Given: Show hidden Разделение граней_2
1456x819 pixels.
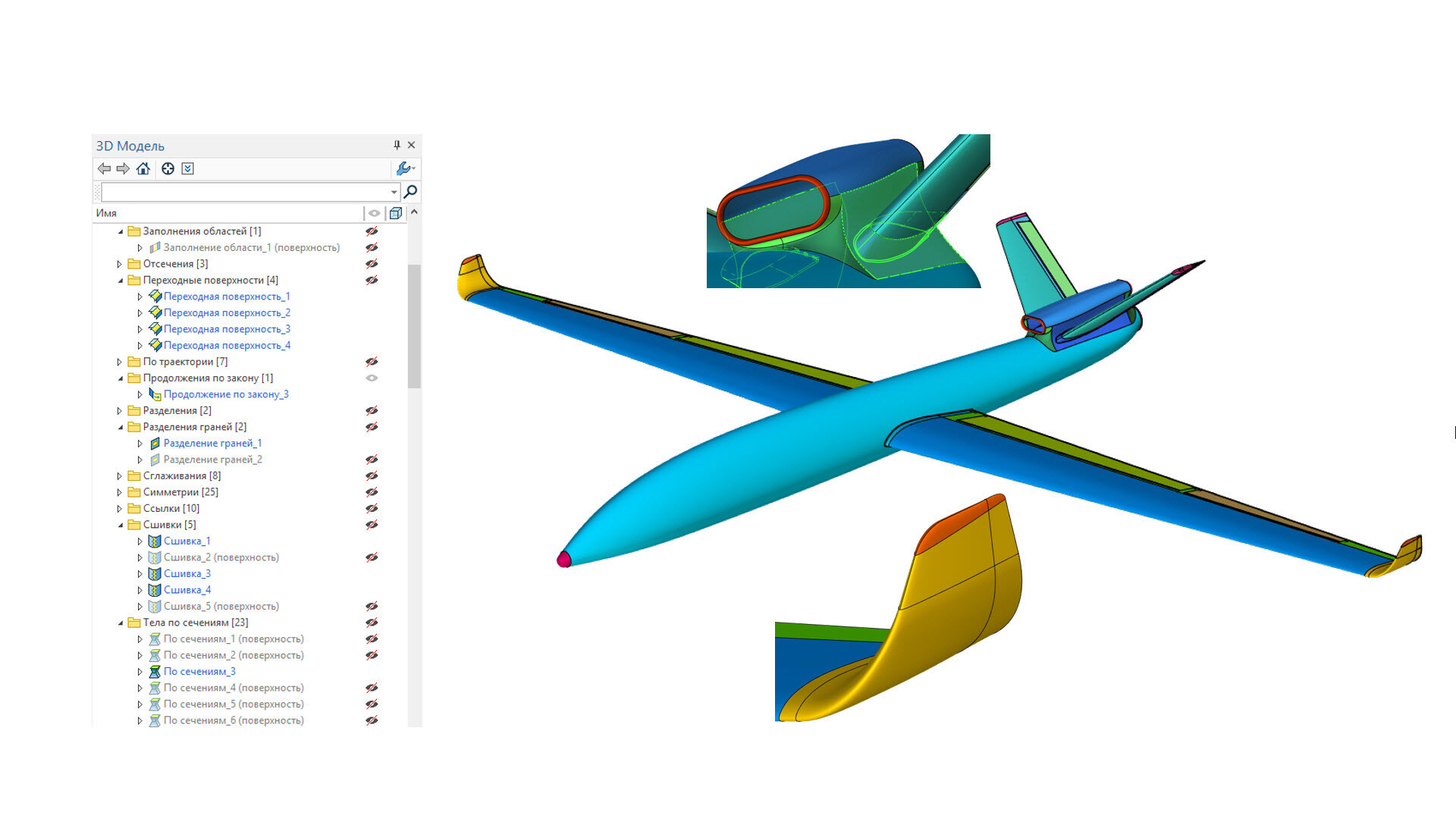Looking at the screenshot, I should pyautogui.click(x=372, y=460).
